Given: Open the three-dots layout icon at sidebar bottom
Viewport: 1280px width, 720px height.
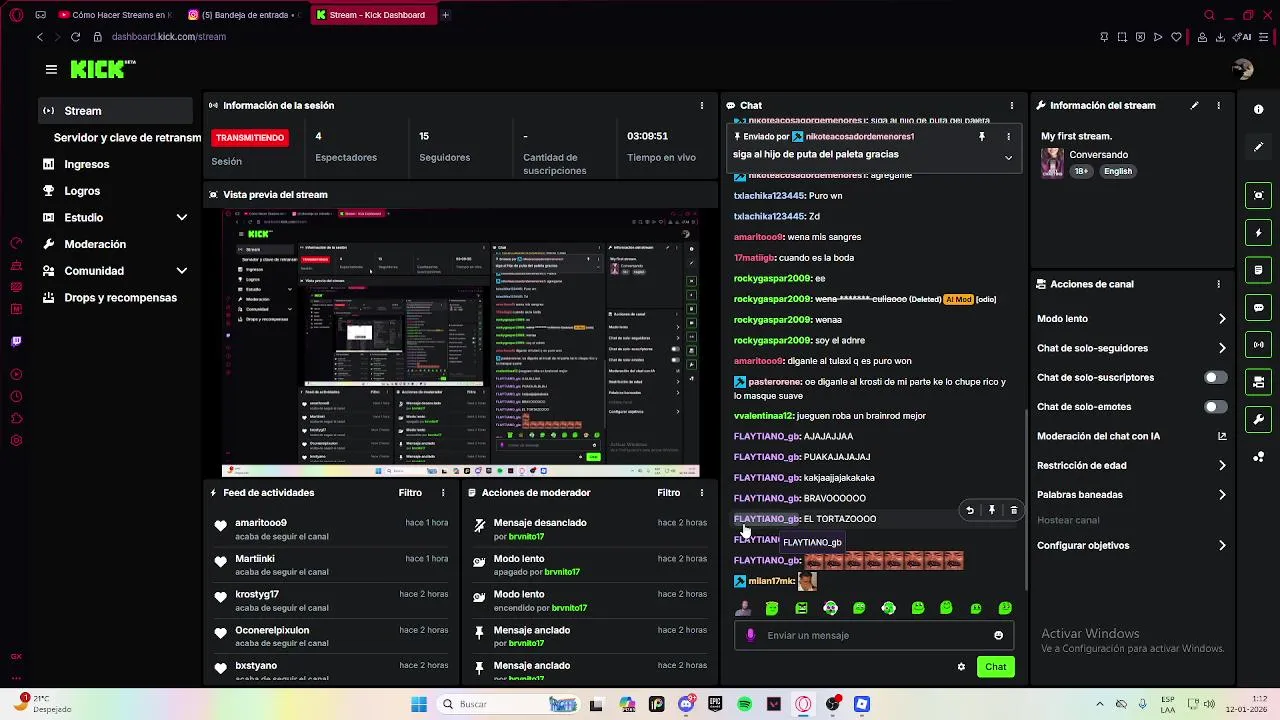Looking at the screenshot, I should pos(1258,457).
